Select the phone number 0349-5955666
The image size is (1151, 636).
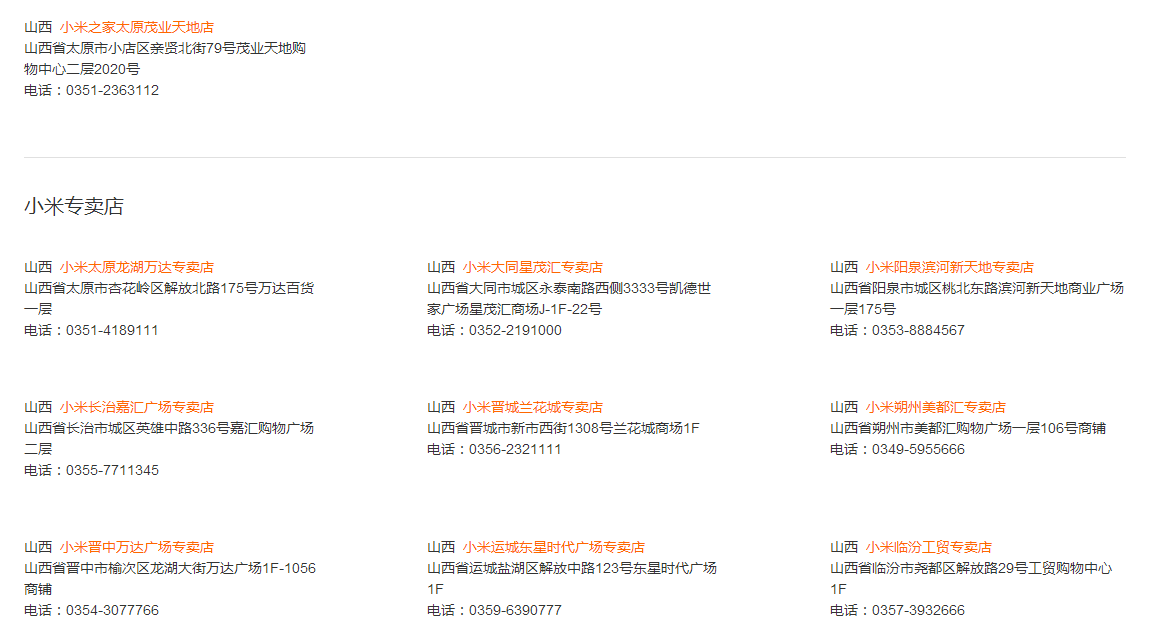click(x=918, y=449)
